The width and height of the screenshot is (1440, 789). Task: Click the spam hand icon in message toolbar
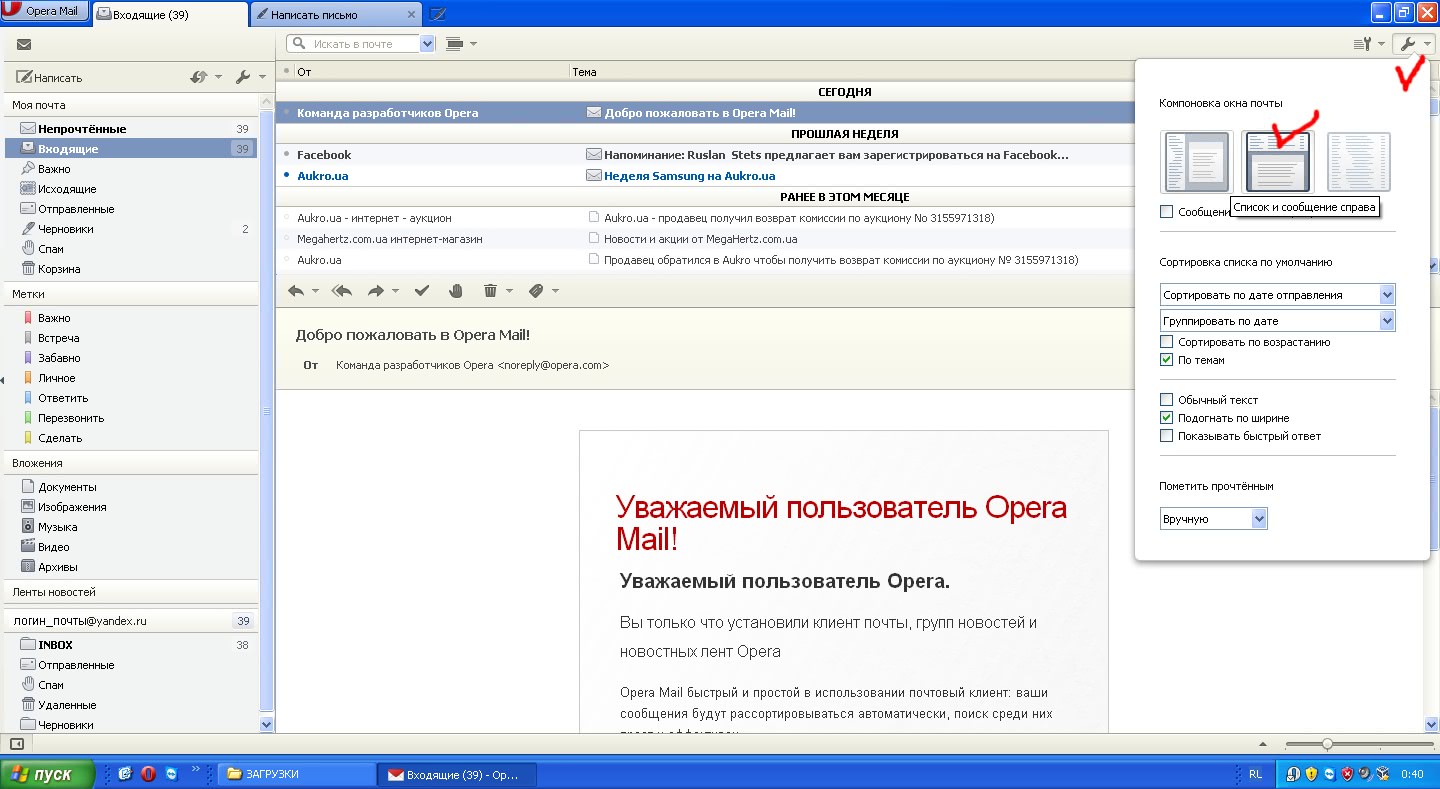coord(456,291)
